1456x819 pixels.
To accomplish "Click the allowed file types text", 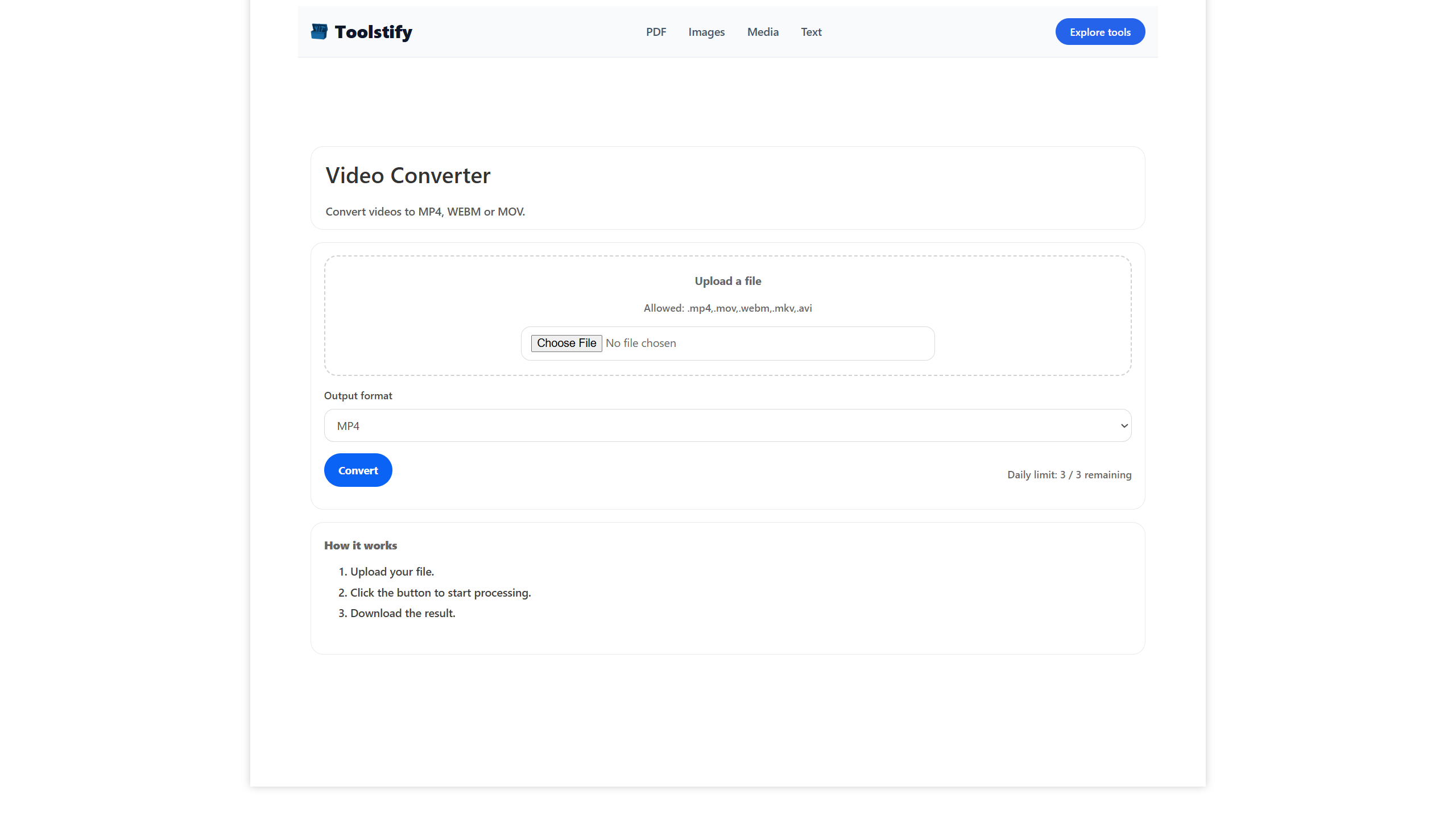I will point(727,308).
